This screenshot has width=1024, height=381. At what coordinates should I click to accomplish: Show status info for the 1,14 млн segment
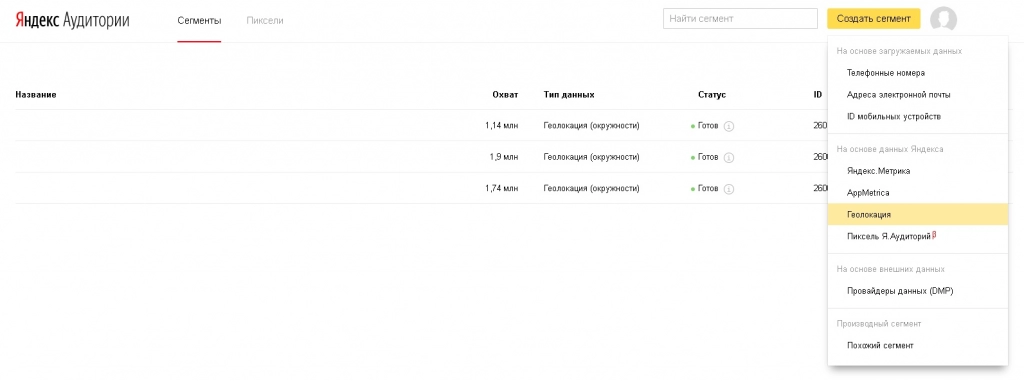(729, 126)
